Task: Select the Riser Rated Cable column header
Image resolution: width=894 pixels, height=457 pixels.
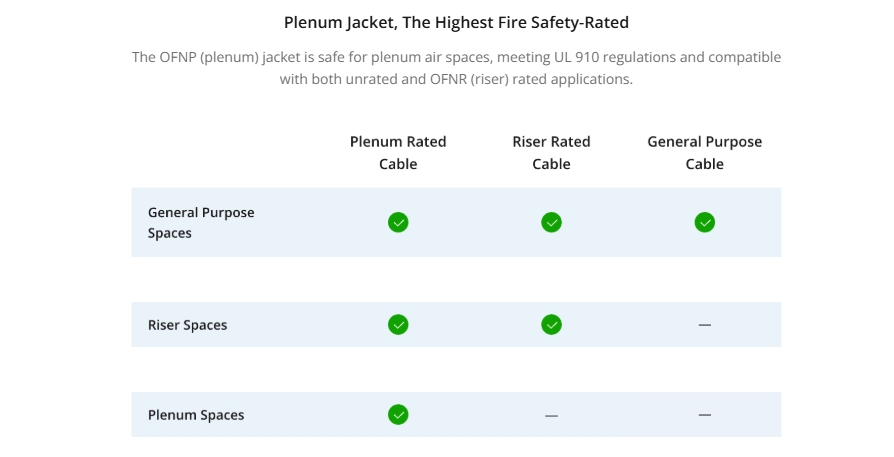Action: click(x=551, y=153)
